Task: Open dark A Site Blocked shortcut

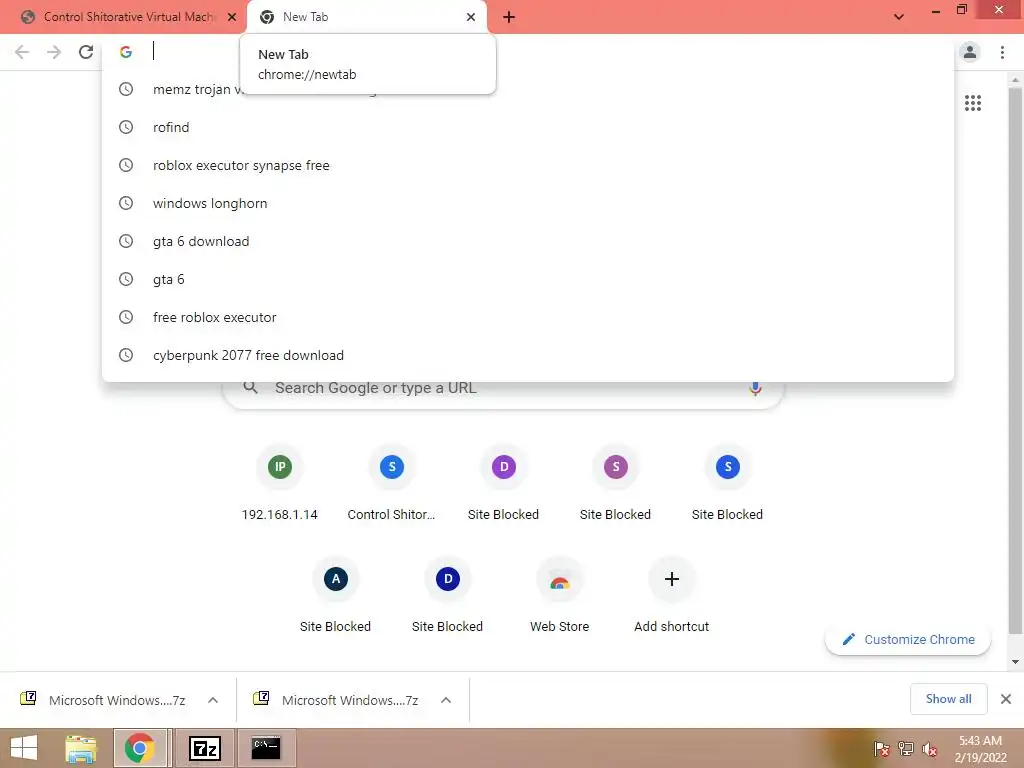Action: [x=336, y=595]
